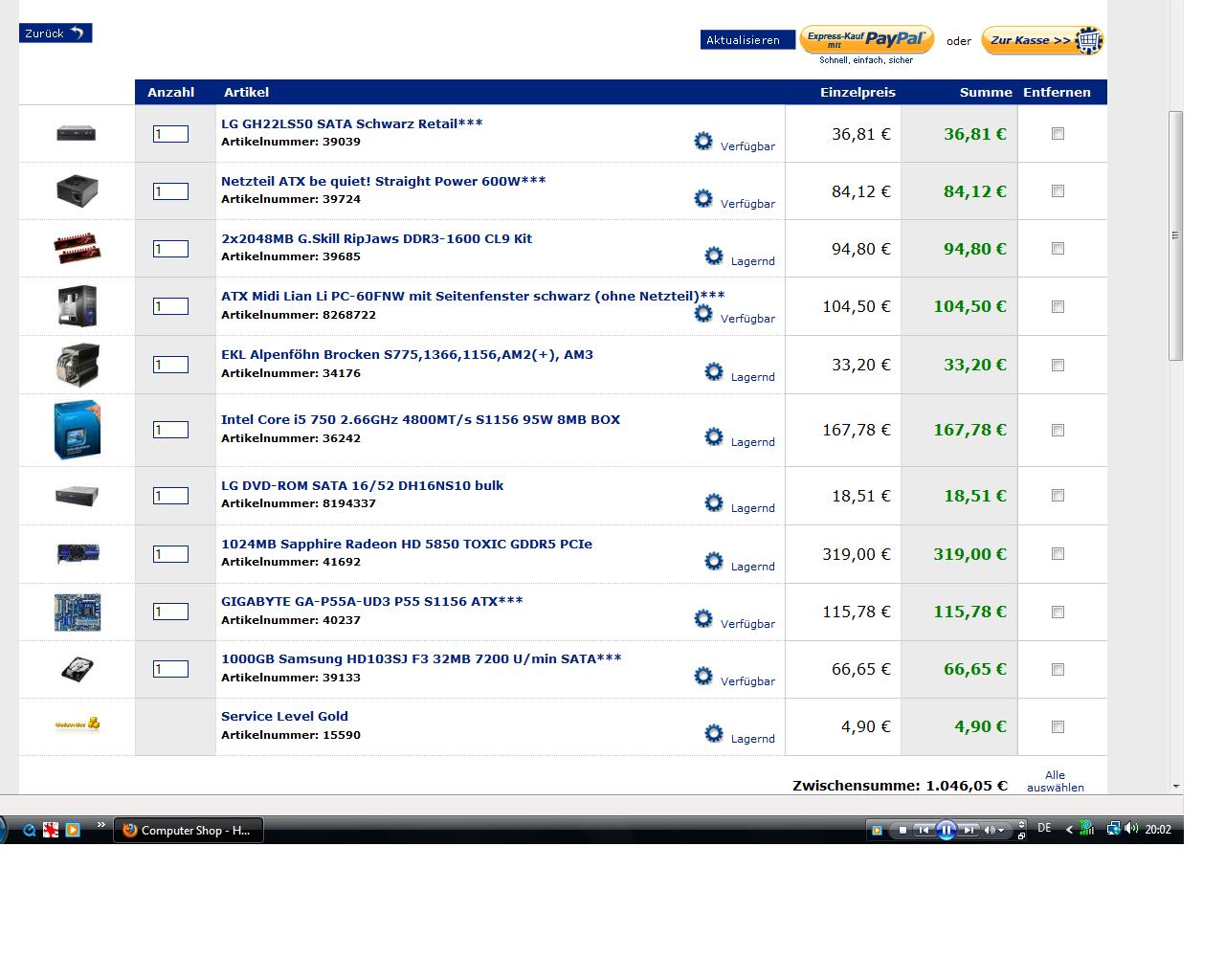The width and height of the screenshot is (1225, 980).
Task: Click the Radeon HD 5850 graphics card image
Action: 77,553
